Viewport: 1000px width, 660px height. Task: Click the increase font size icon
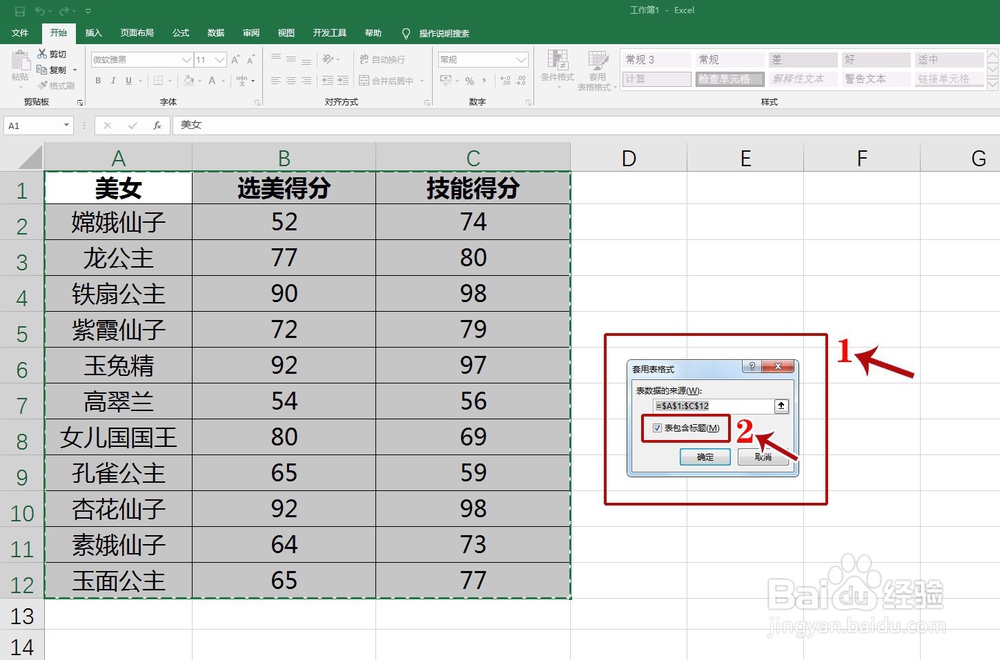[x=235, y=60]
